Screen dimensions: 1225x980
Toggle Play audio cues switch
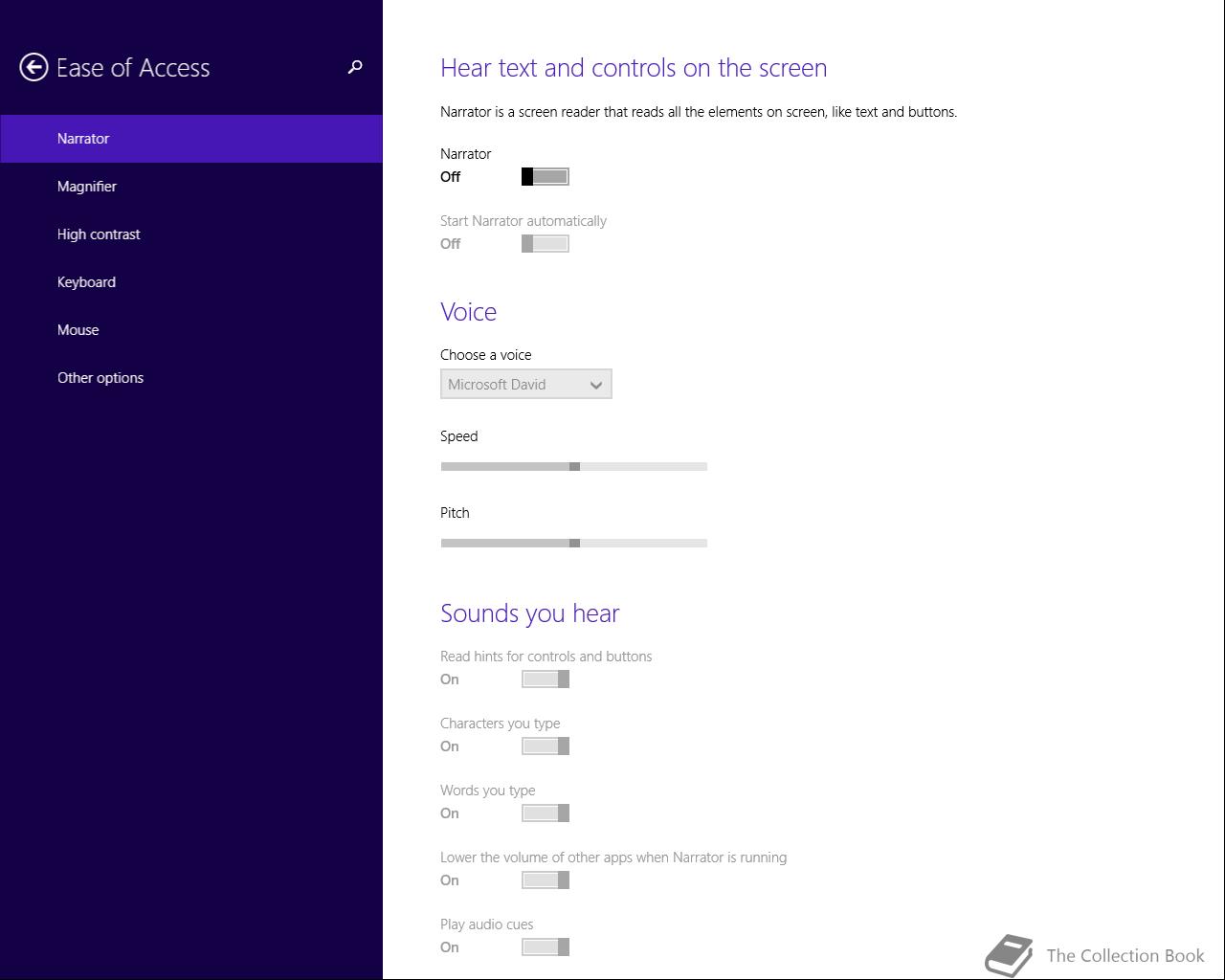click(x=546, y=947)
